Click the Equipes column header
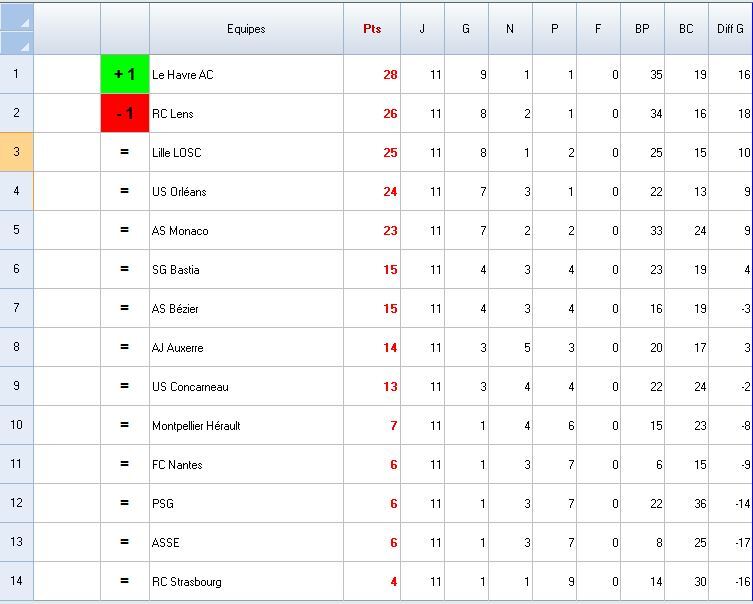 (x=246, y=29)
